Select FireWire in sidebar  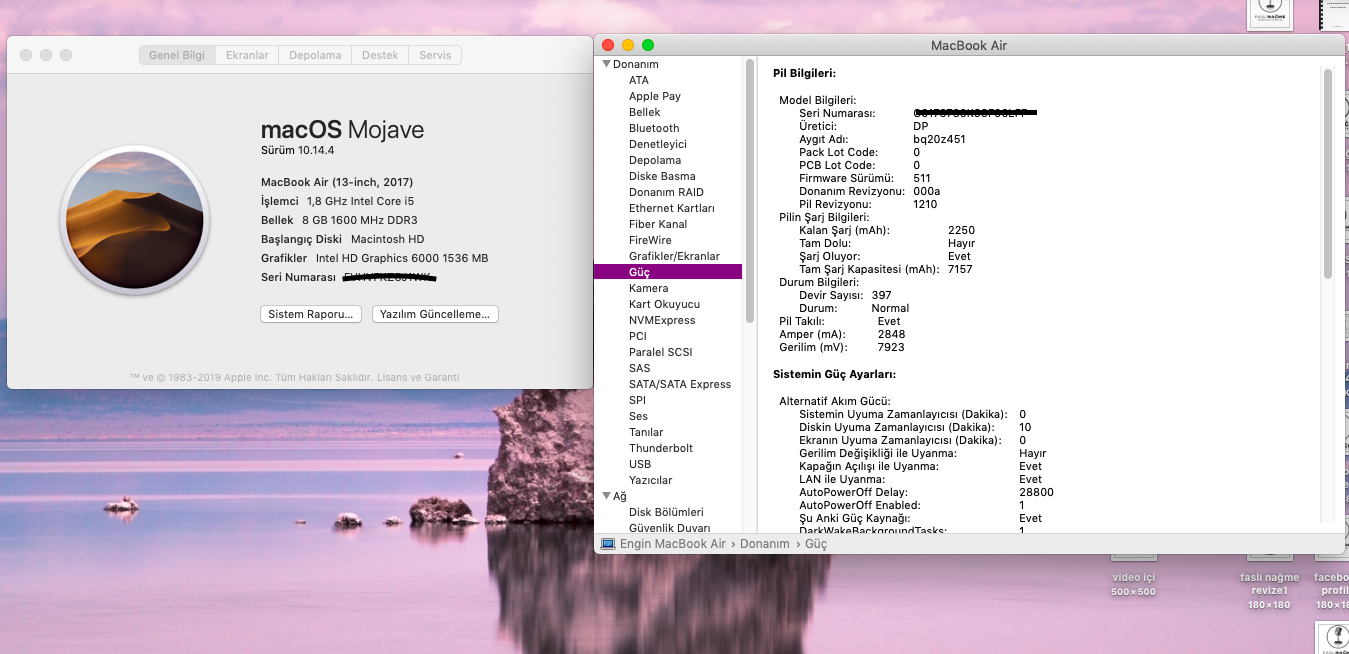[x=650, y=240]
